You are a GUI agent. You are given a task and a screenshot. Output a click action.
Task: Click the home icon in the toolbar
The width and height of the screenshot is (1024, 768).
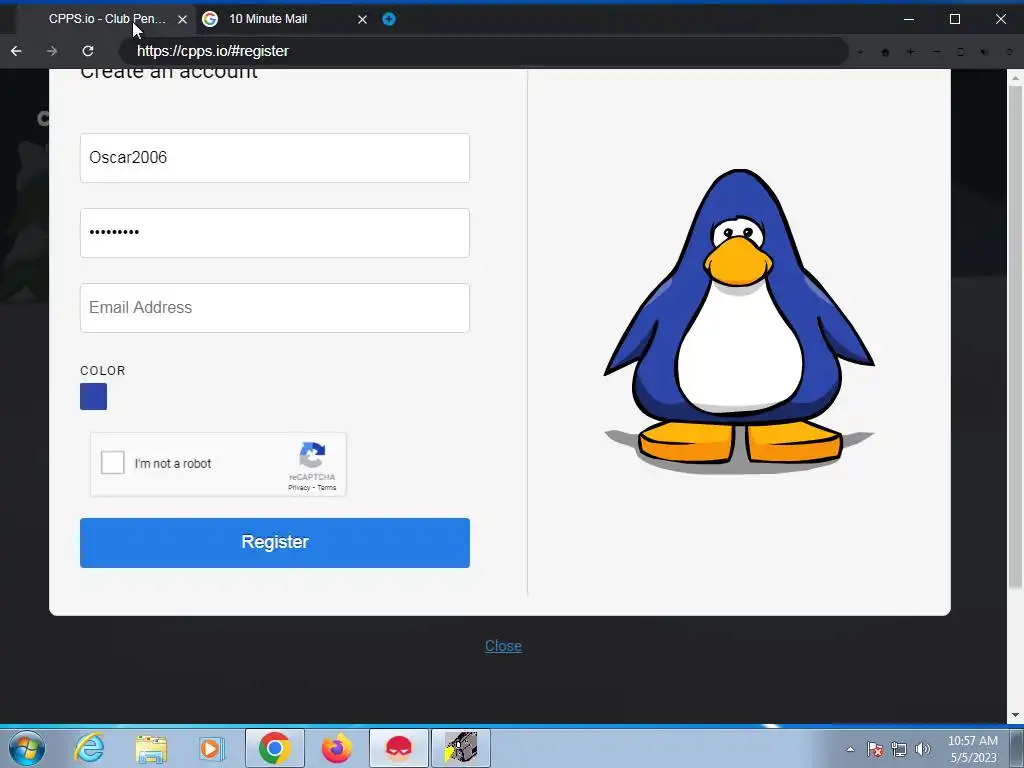coord(886,52)
